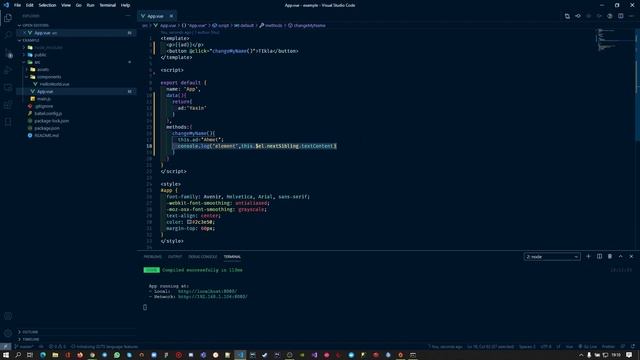
Task: Open the Accounts icon in activity bar
Action: coord(8,316)
